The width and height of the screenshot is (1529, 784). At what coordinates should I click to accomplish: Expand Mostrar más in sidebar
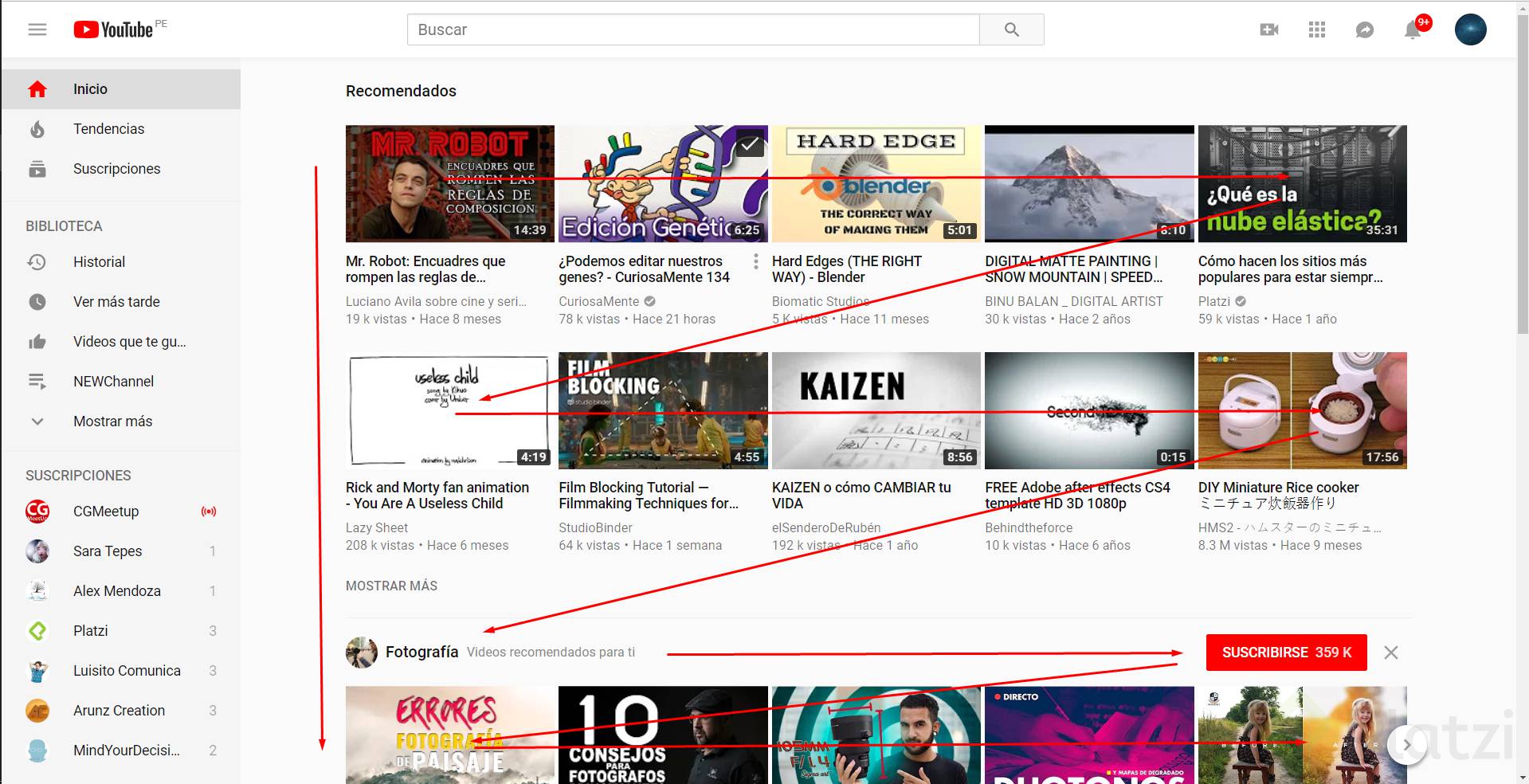coord(120,421)
